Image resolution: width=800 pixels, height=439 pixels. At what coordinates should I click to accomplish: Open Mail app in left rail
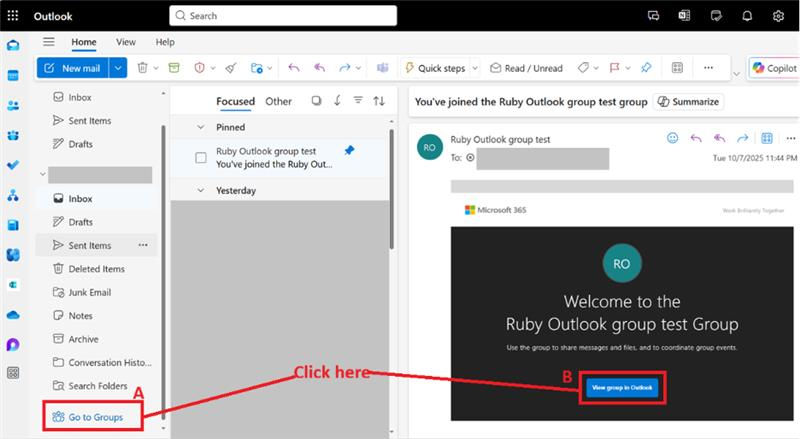(x=13, y=45)
